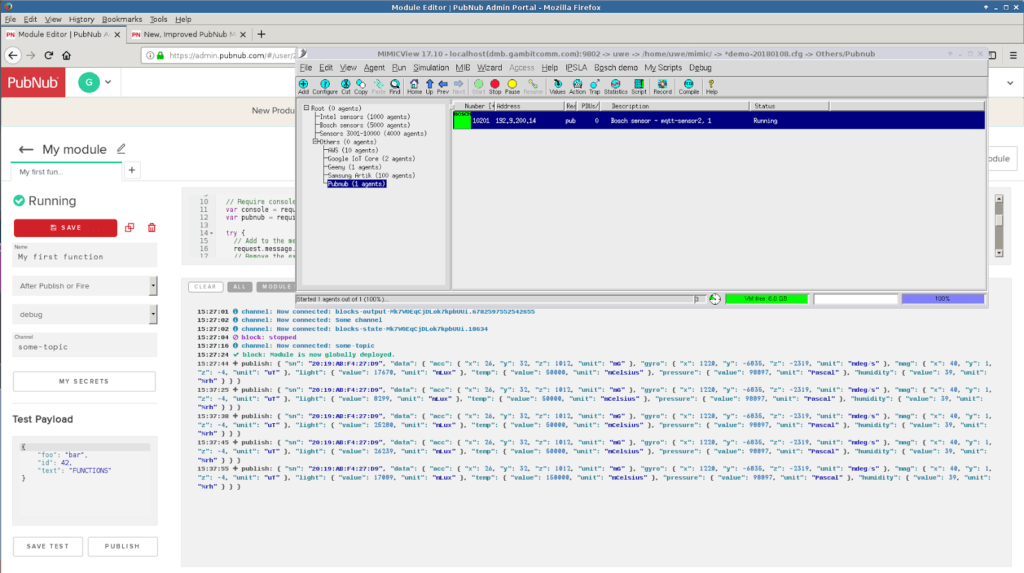The height and width of the screenshot is (573, 1024).
Task: Click the Trap toolbar icon
Action: (x=595, y=86)
